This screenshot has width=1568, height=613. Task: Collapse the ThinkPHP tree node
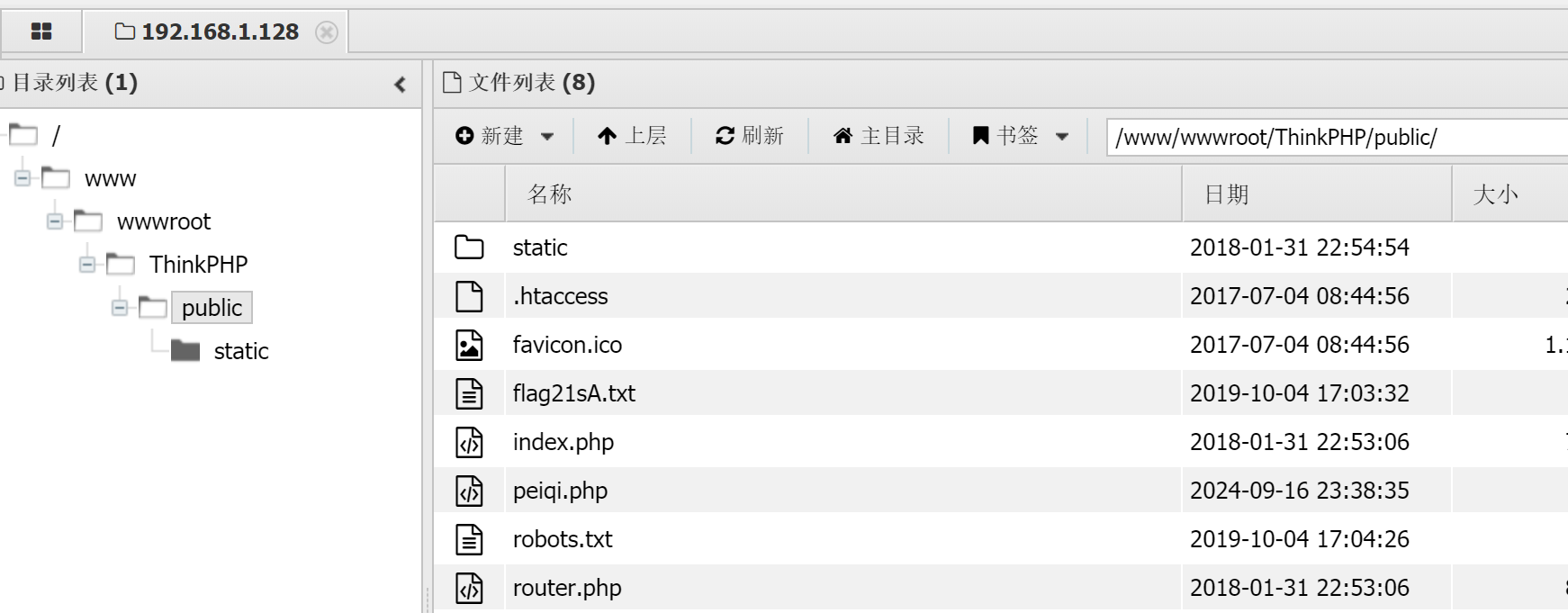pos(87,265)
